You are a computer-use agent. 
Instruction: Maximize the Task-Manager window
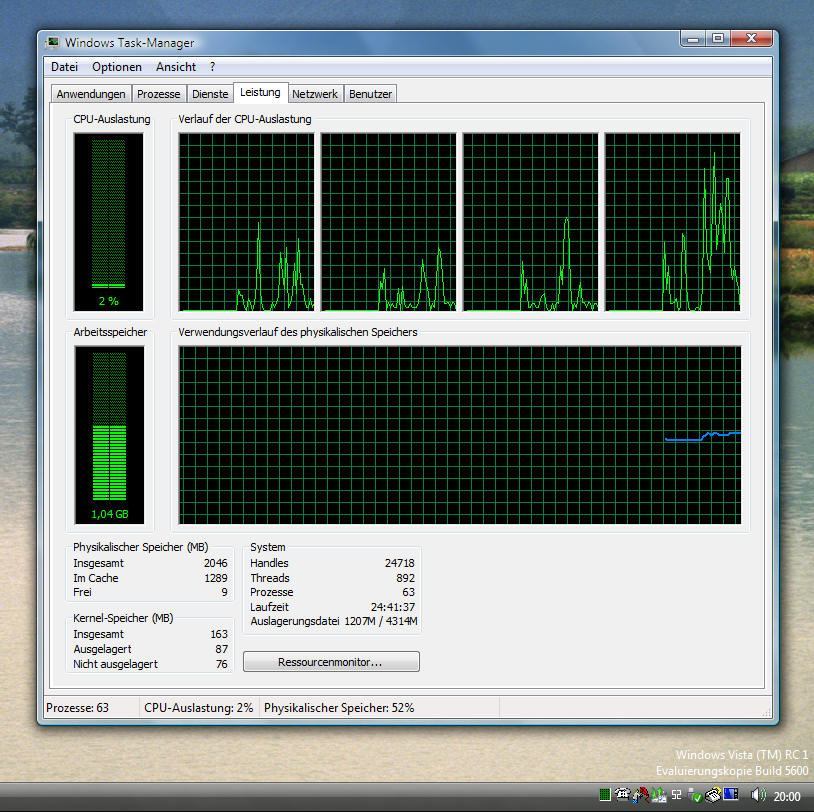718,38
